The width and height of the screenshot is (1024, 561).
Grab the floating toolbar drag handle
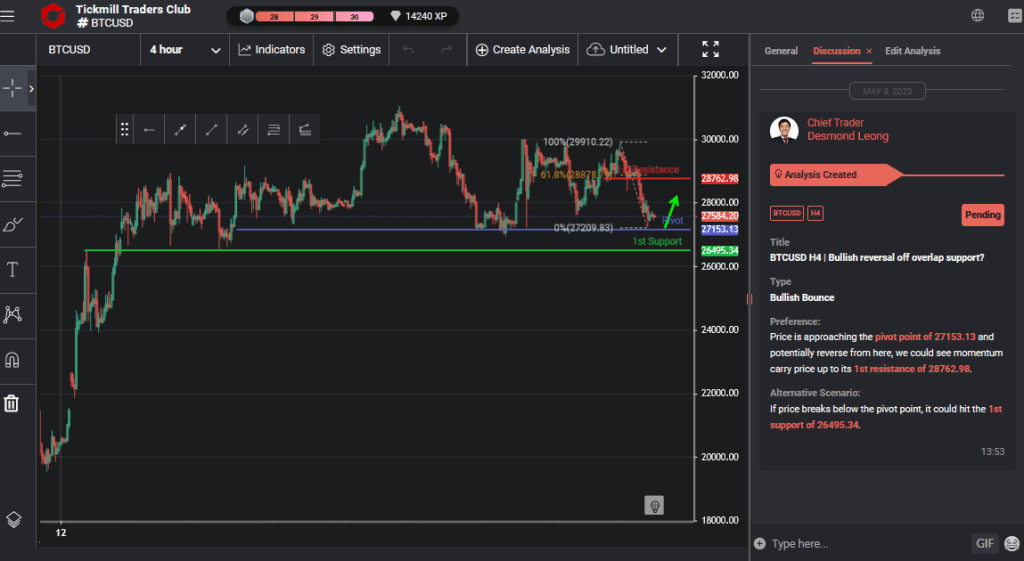(x=124, y=130)
